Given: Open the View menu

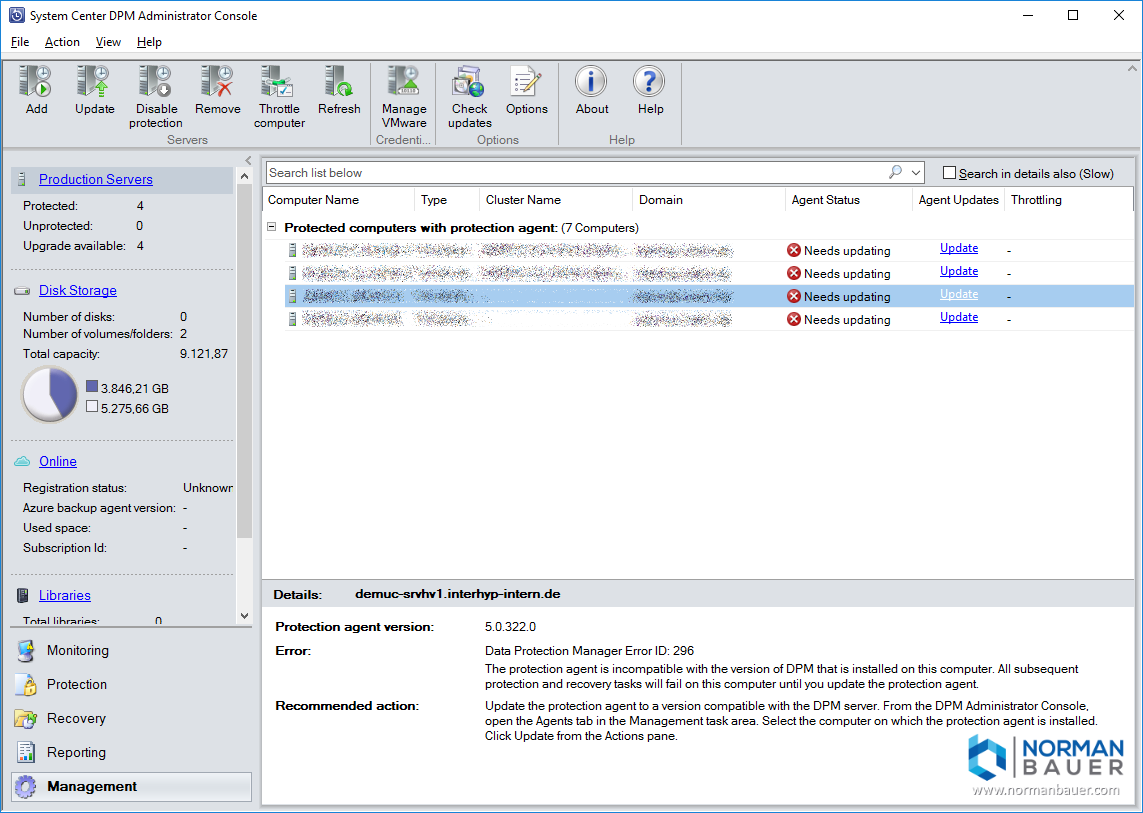Looking at the screenshot, I should (x=108, y=42).
